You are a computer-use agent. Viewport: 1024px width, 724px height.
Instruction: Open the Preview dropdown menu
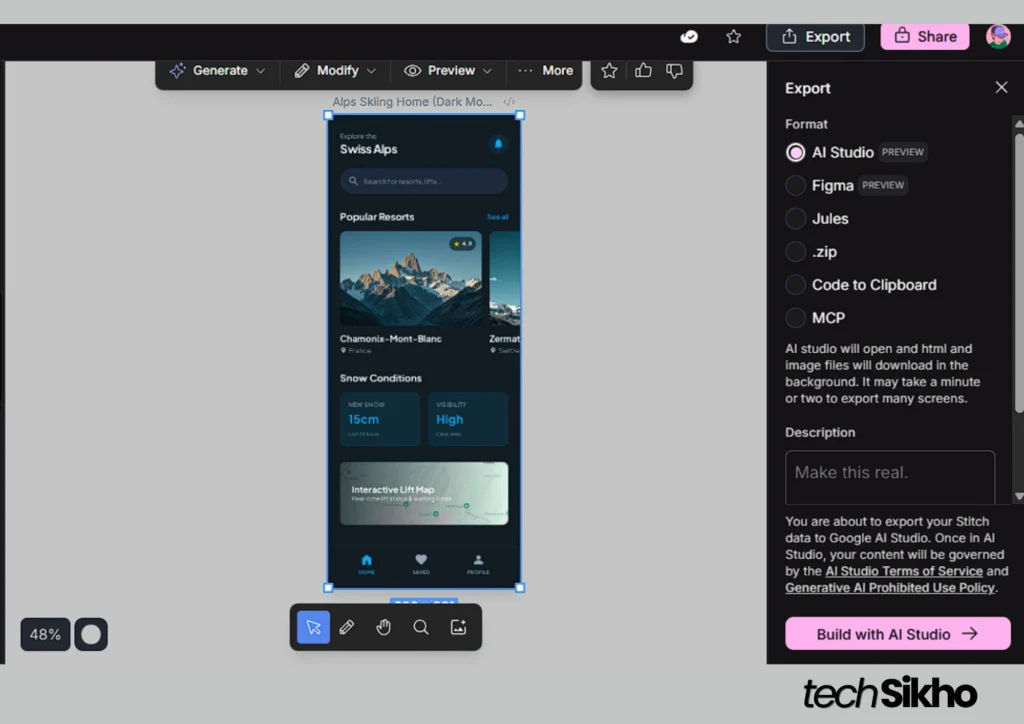tap(448, 71)
